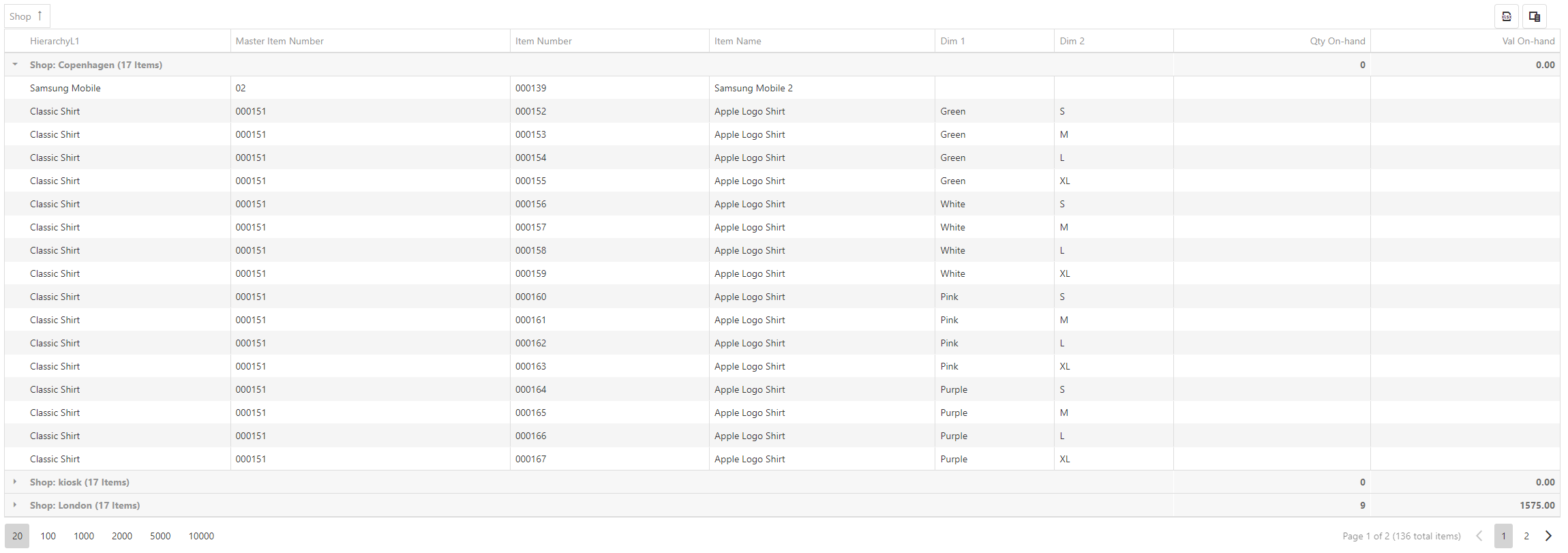Click size XL in row 000167
Viewport: 1568px width, 553px height.
point(1065,459)
